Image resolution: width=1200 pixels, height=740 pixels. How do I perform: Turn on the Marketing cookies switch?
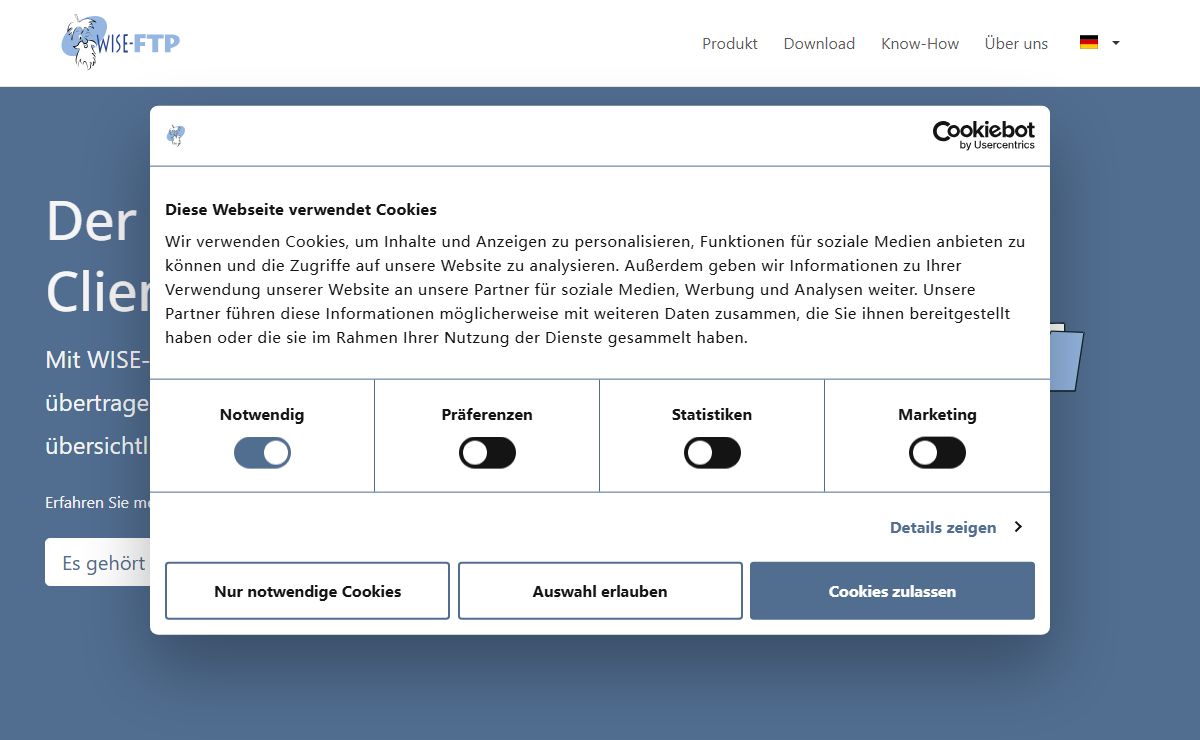pos(937,453)
